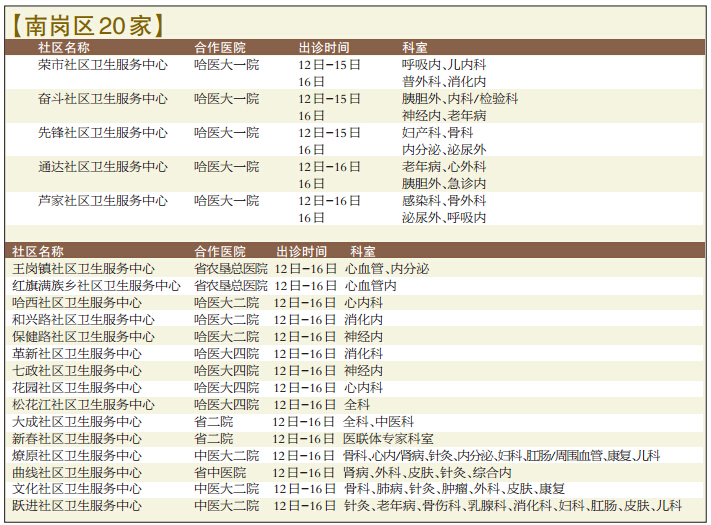Select 荣市社区卫生服务中心 row name
The width and height of the screenshot is (711, 525).
click(x=103, y=65)
